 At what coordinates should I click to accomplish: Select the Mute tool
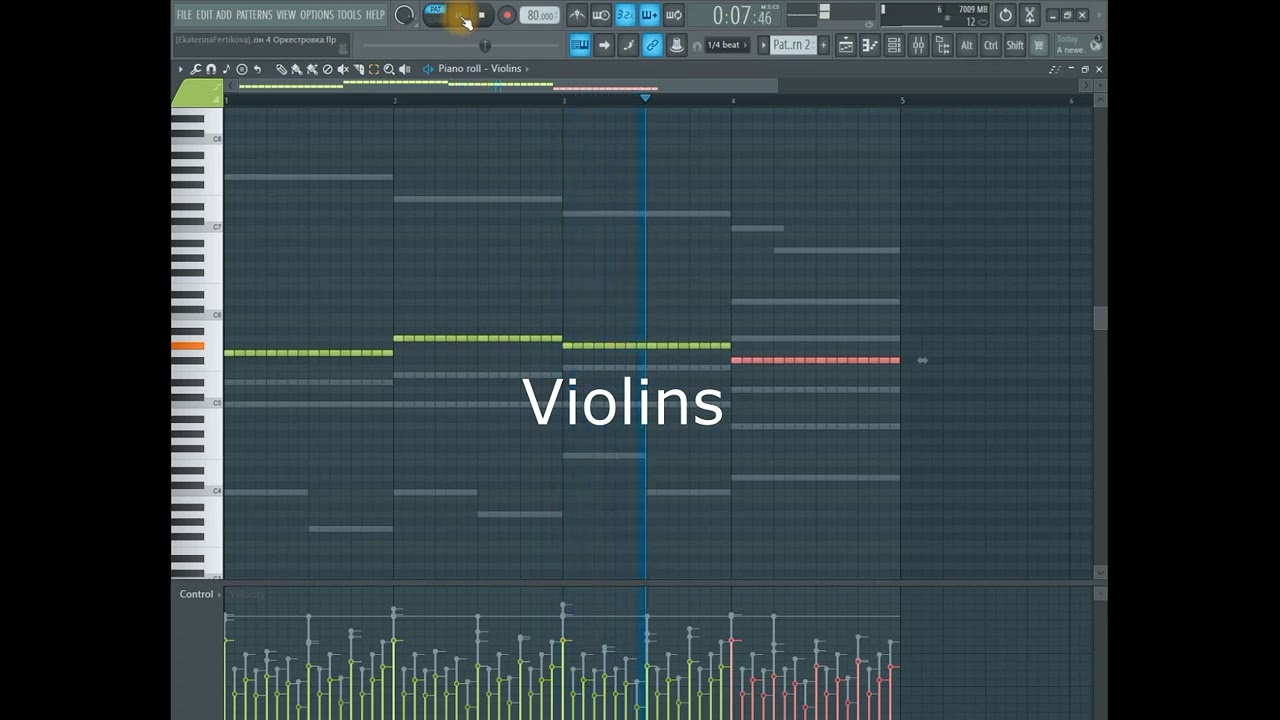343,69
